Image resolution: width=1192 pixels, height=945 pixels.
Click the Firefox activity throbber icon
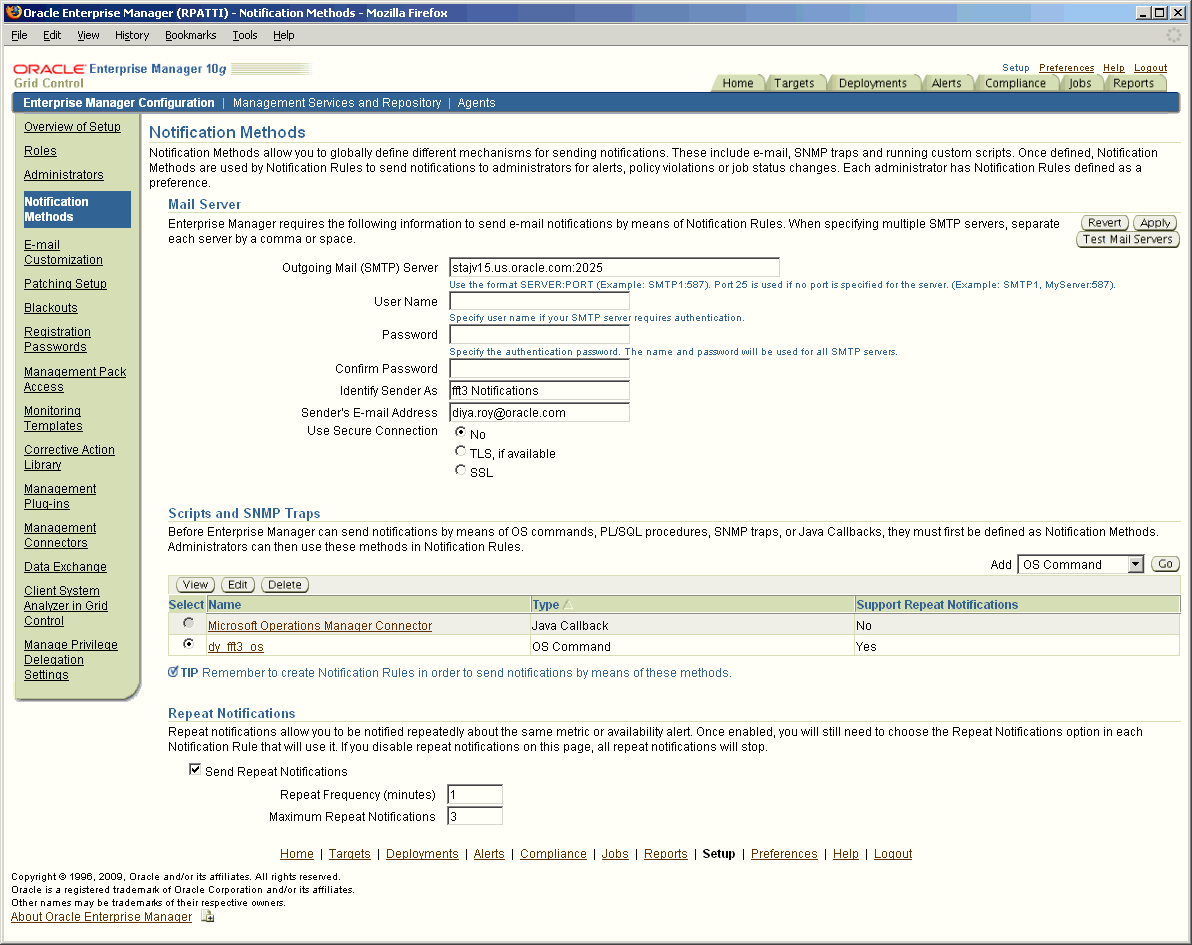(x=1174, y=35)
